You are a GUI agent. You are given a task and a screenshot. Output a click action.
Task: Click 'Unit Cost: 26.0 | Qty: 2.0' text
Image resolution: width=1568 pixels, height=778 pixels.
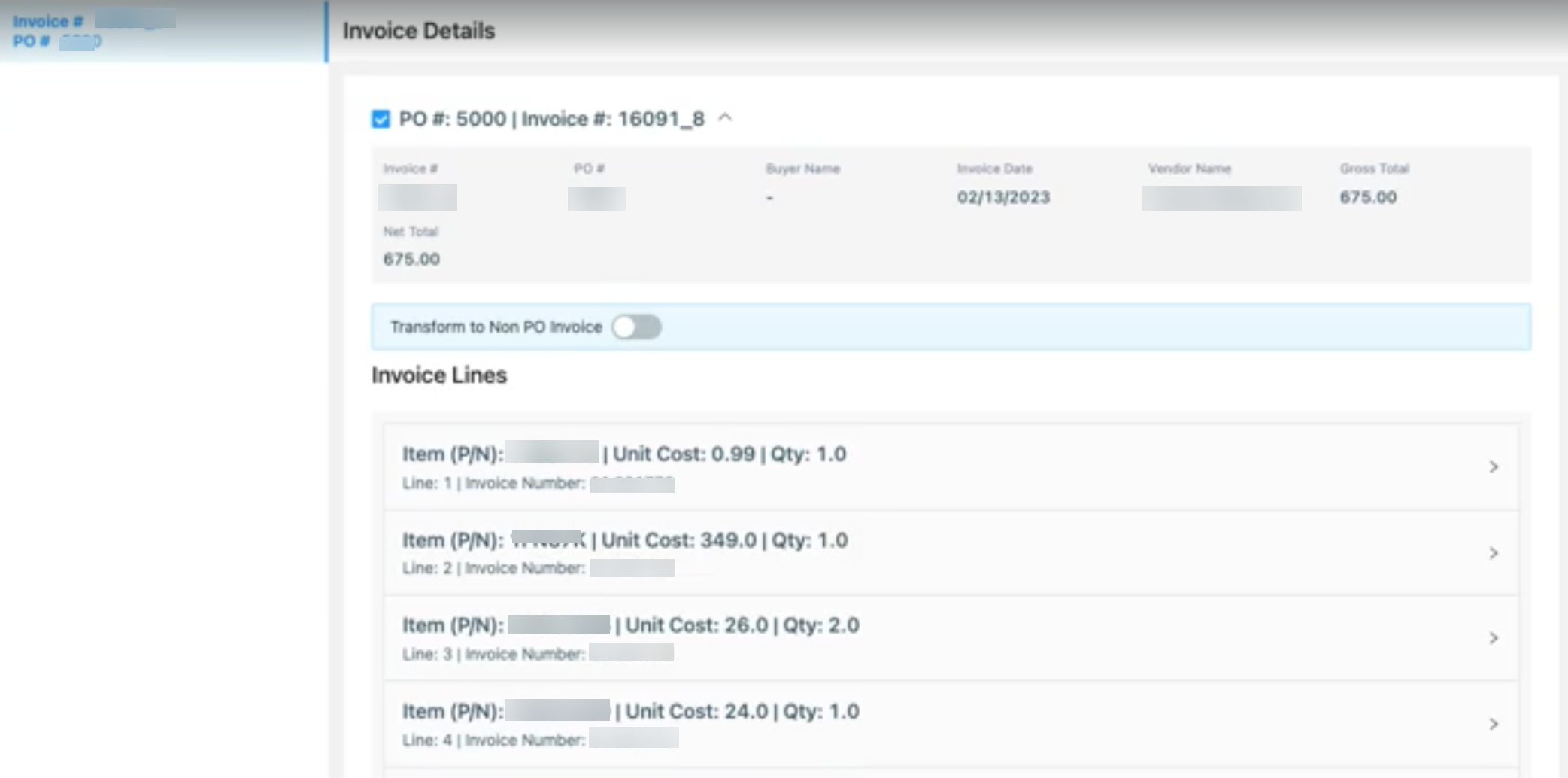click(742, 625)
